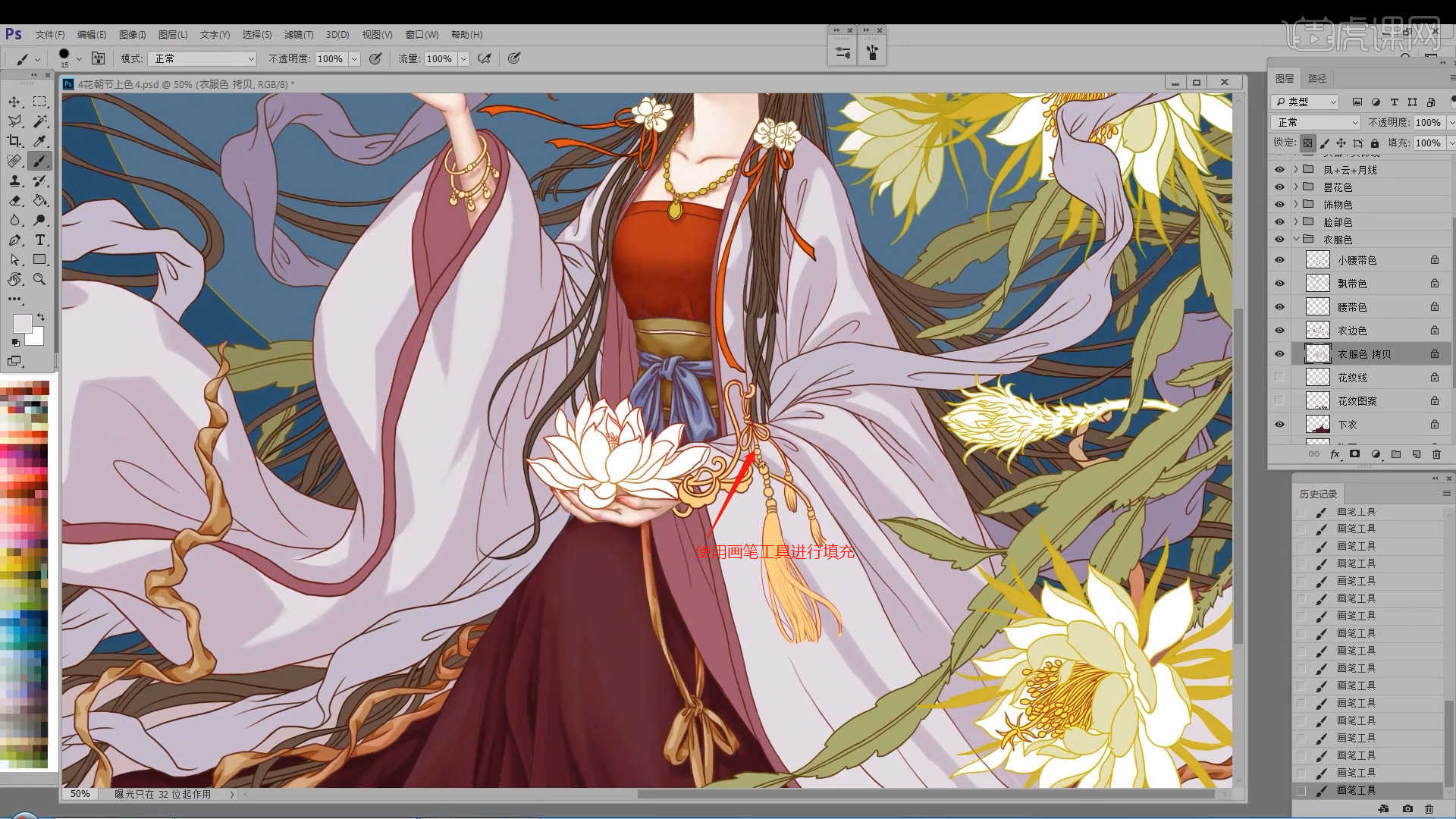Toggle lock image pixels brush icon

click(1325, 143)
